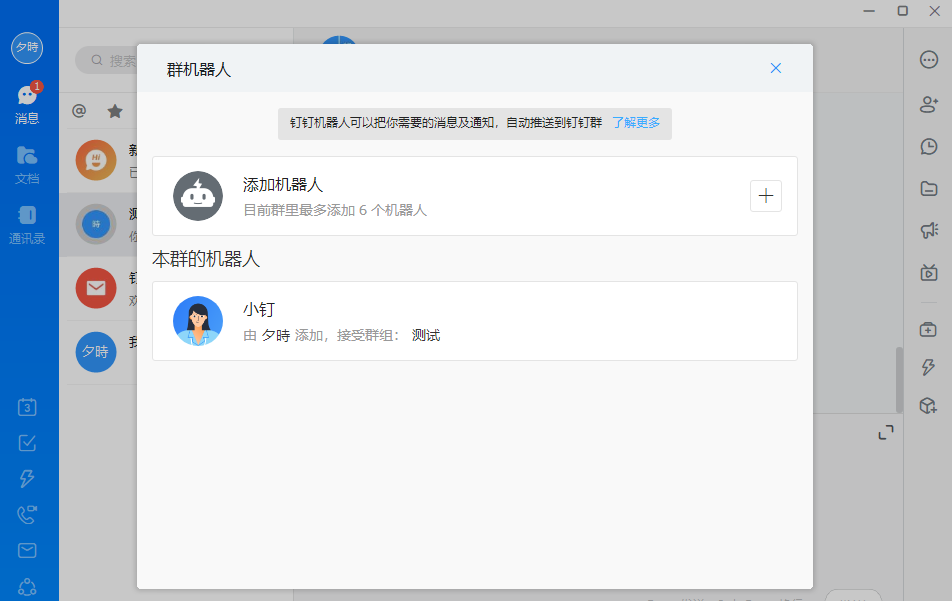Click the plus button to add robot

(x=766, y=195)
